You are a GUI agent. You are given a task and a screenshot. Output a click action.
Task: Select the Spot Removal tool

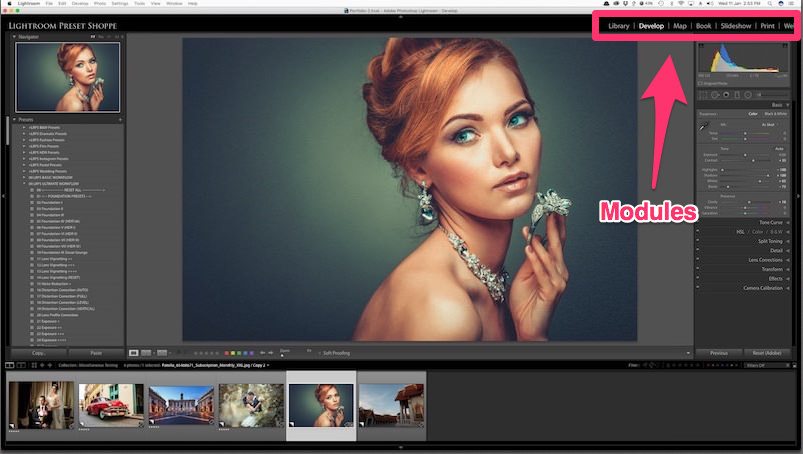(715, 95)
